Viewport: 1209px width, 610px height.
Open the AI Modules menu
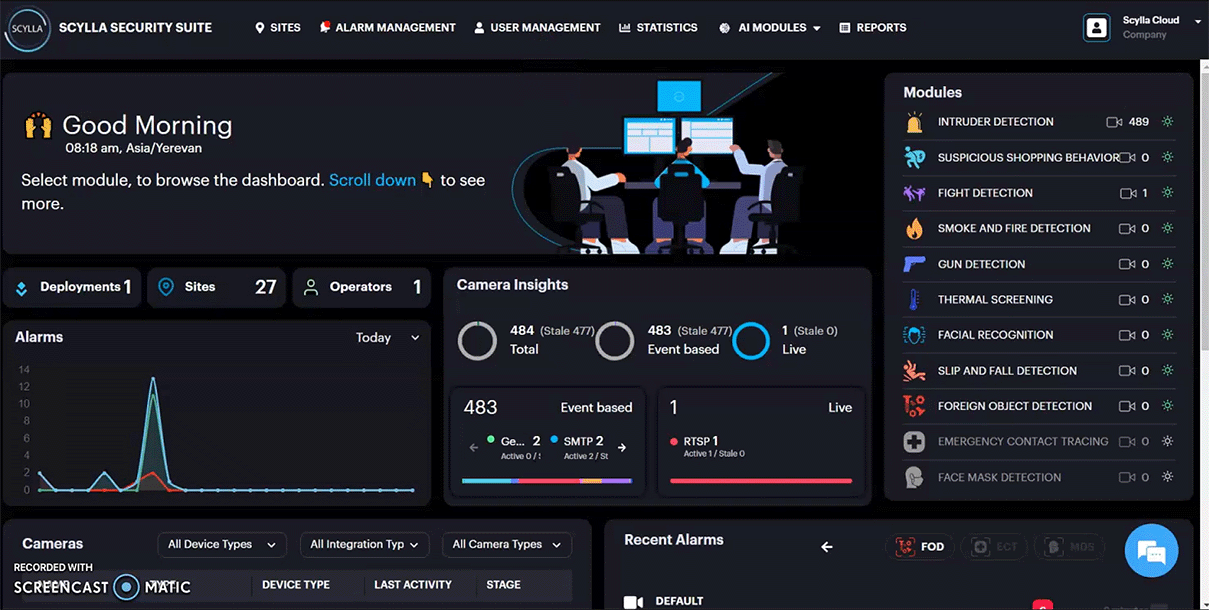point(770,28)
